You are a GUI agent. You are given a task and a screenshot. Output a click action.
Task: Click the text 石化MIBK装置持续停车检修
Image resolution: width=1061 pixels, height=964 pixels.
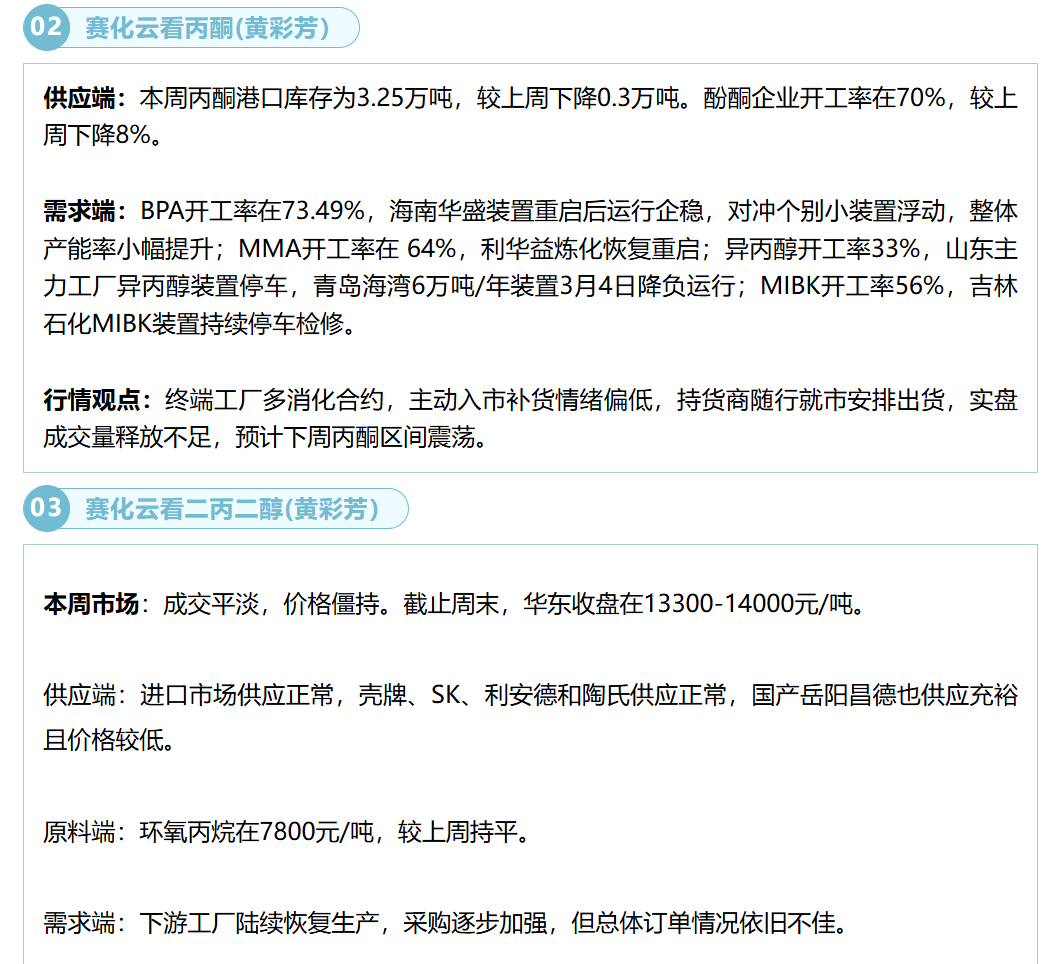194,324
